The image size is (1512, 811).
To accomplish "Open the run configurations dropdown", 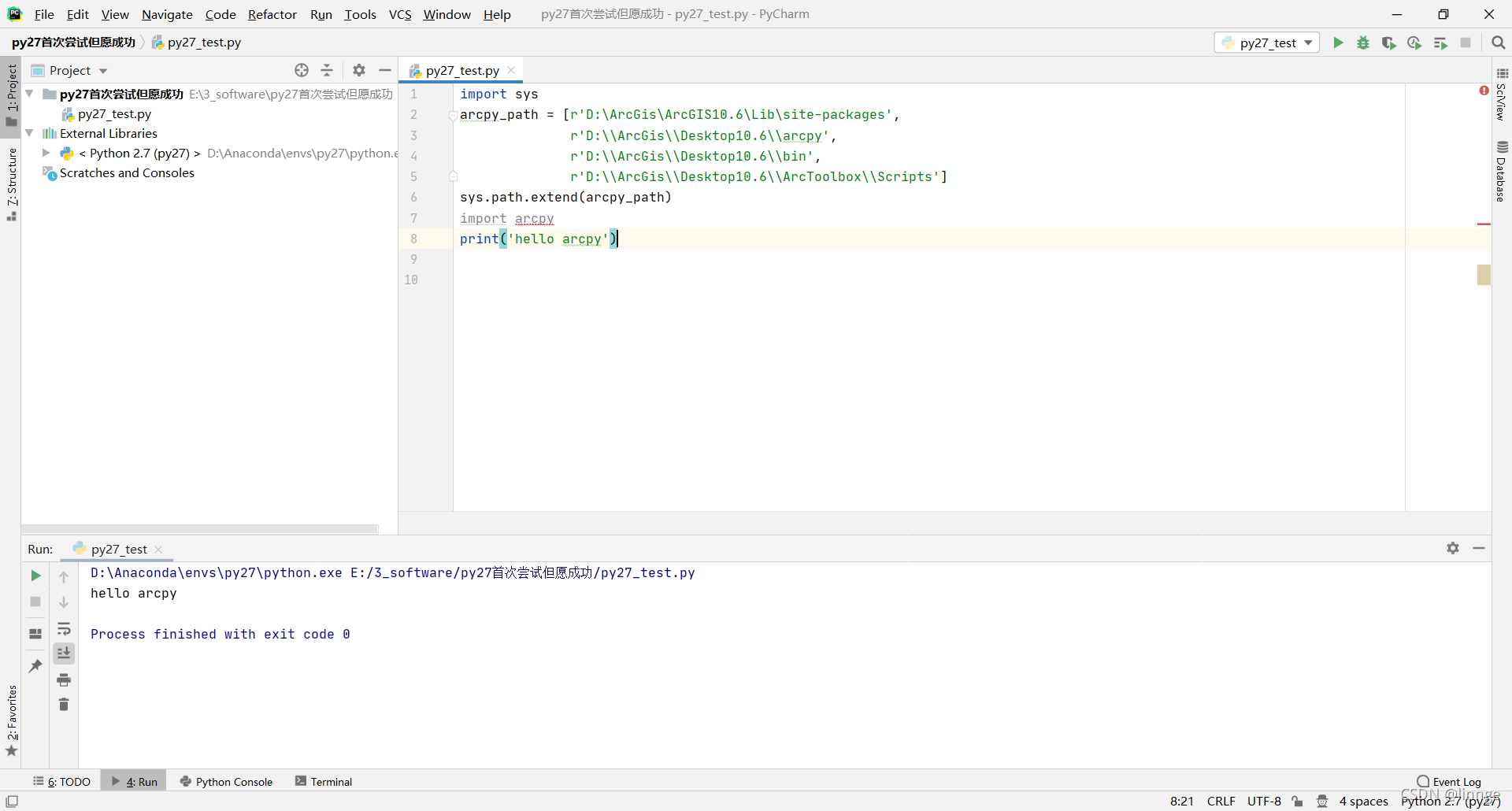I will tap(1267, 43).
